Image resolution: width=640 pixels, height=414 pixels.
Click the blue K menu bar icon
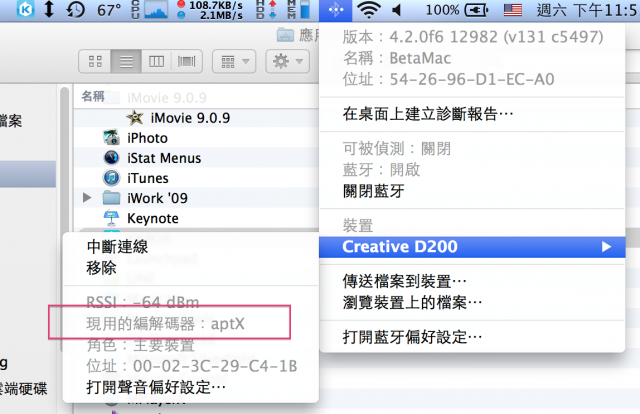tap(25, 10)
